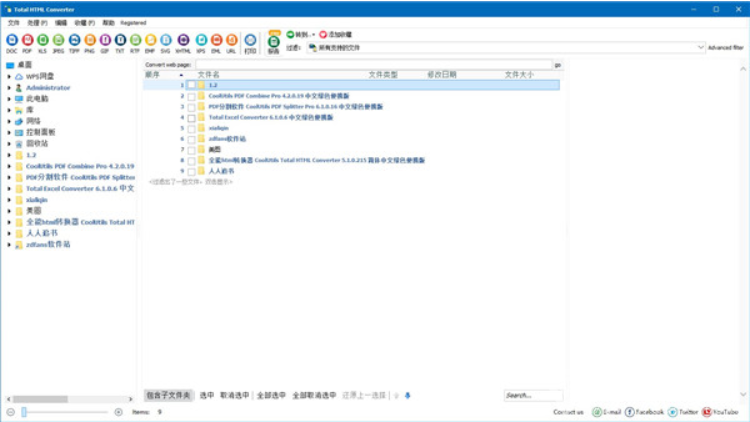
Task: Check the box for folder 1.2
Action: click(x=191, y=85)
